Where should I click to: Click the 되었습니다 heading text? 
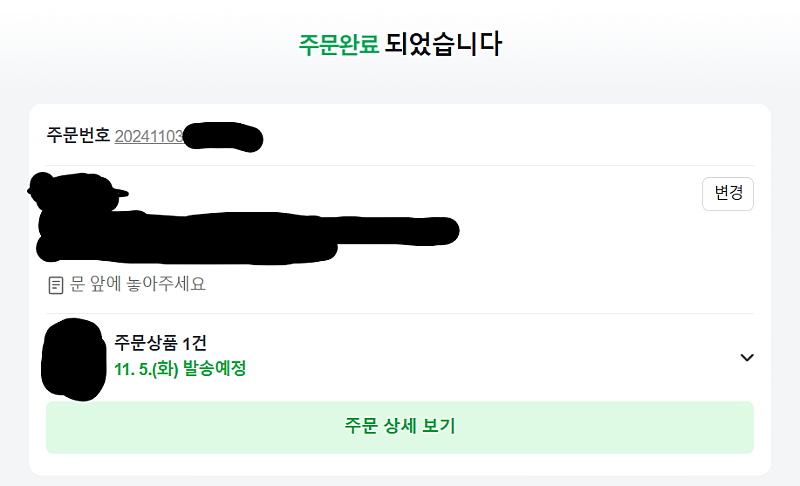[x=443, y=45]
